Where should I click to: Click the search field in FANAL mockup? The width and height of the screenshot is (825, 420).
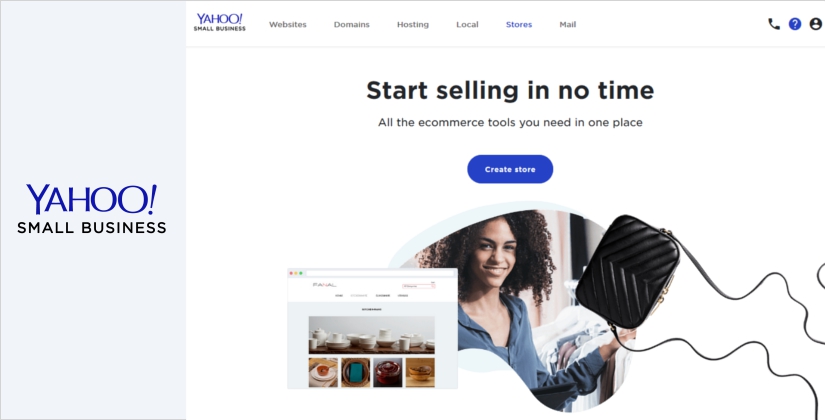click(418, 286)
